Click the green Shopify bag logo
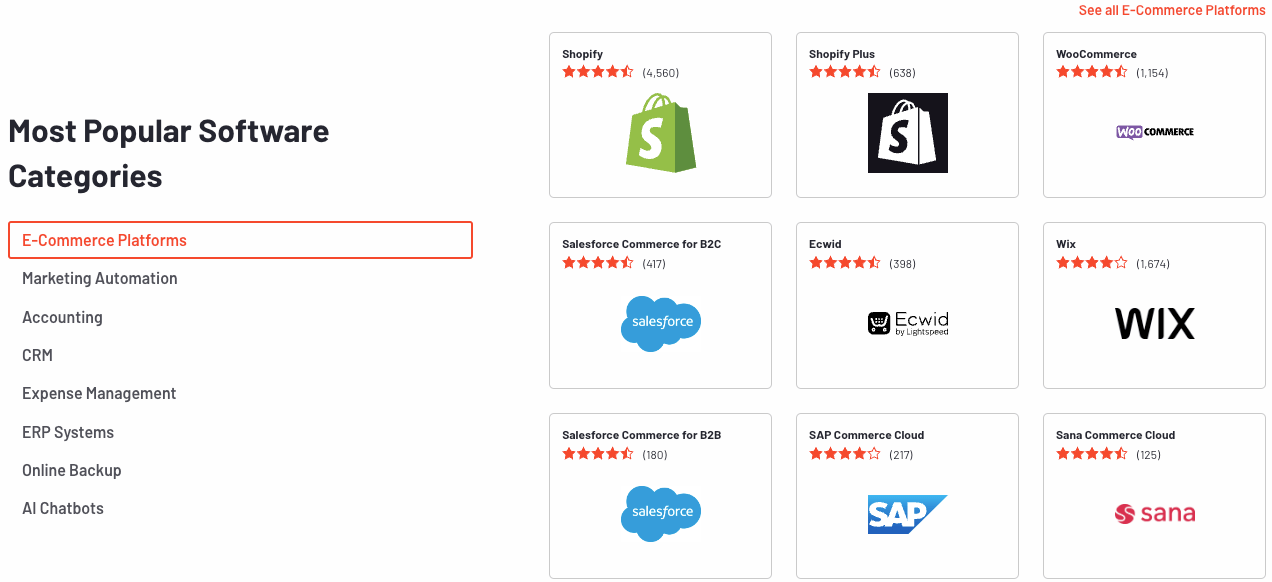Viewport: 1272px width, 582px height. pos(661,133)
